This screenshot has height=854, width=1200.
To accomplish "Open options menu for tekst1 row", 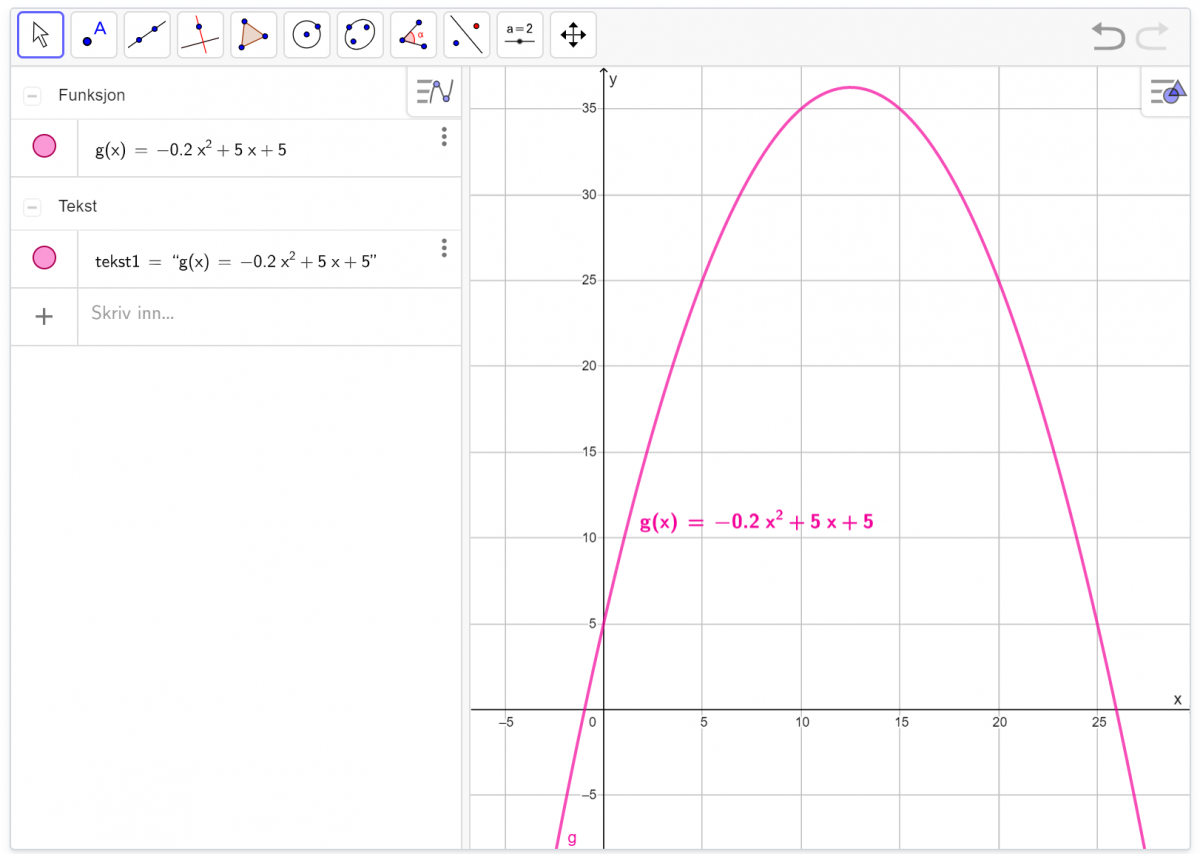I will [444, 248].
